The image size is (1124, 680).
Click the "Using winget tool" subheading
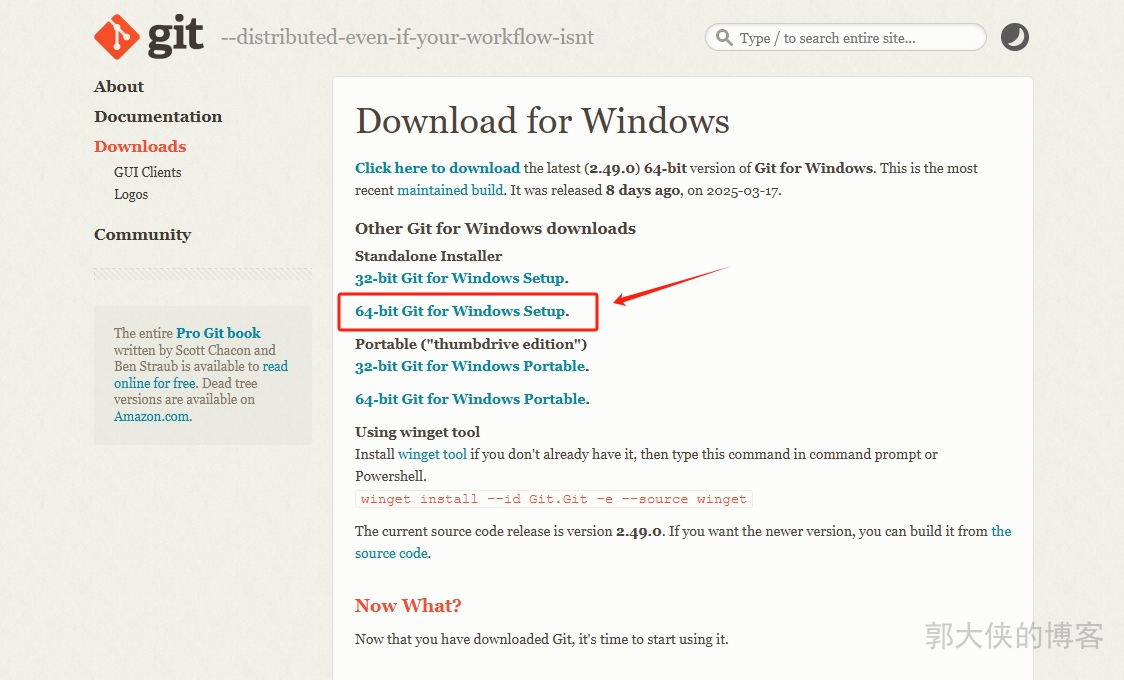[x=417, y=432]
